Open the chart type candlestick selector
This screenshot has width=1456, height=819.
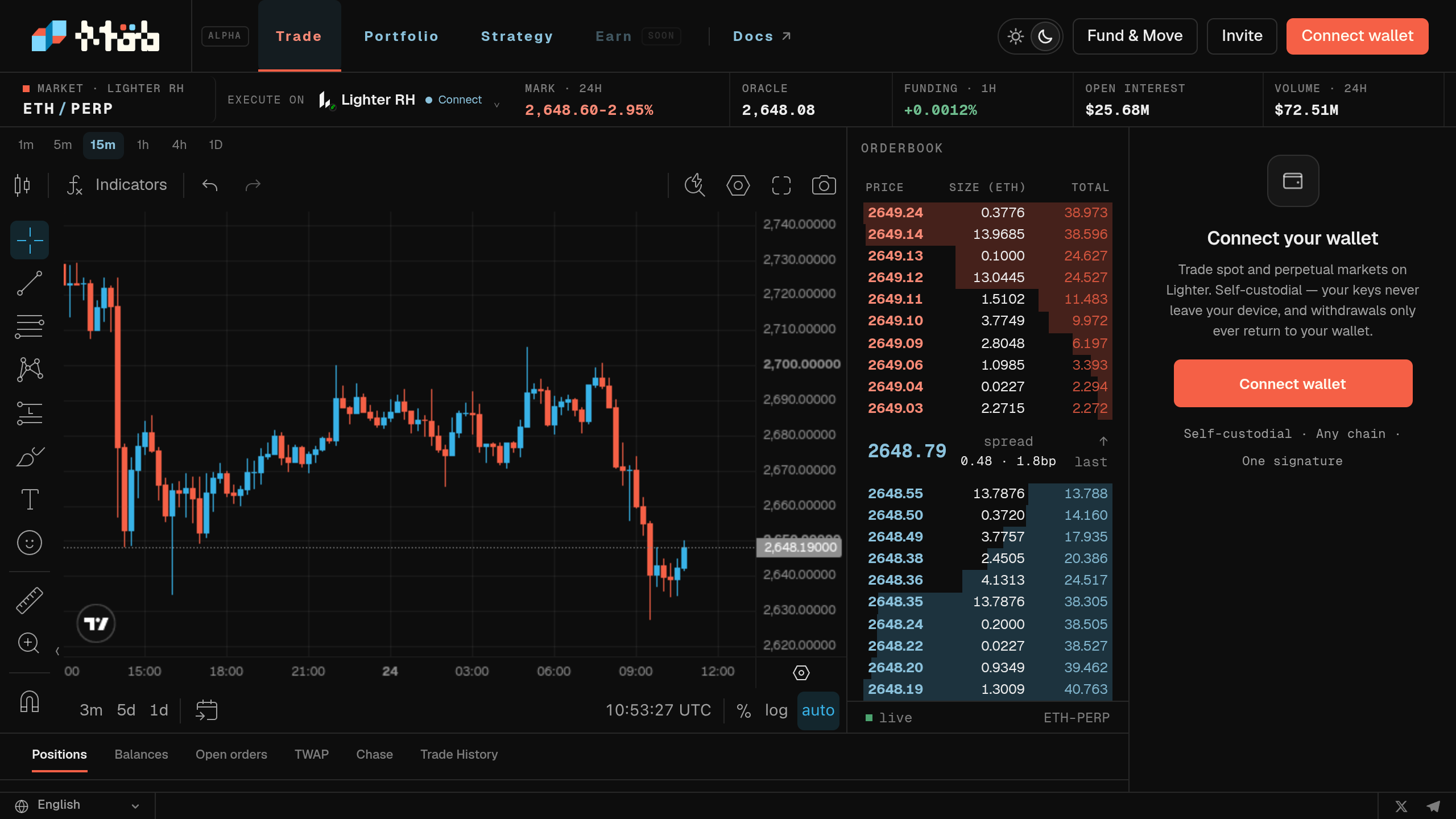tap(22, 185)
